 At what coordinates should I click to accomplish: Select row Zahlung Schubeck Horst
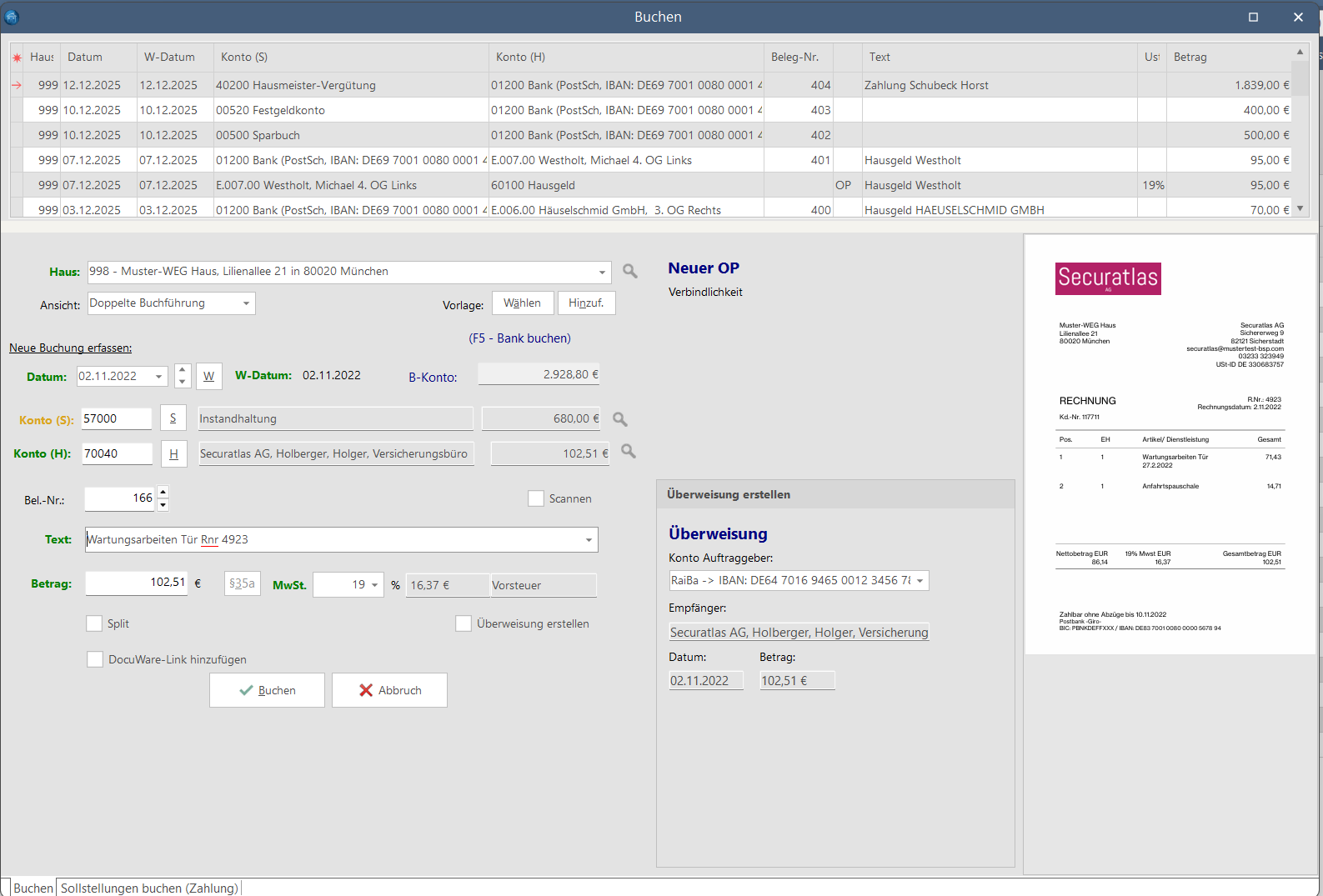[659, 85]
